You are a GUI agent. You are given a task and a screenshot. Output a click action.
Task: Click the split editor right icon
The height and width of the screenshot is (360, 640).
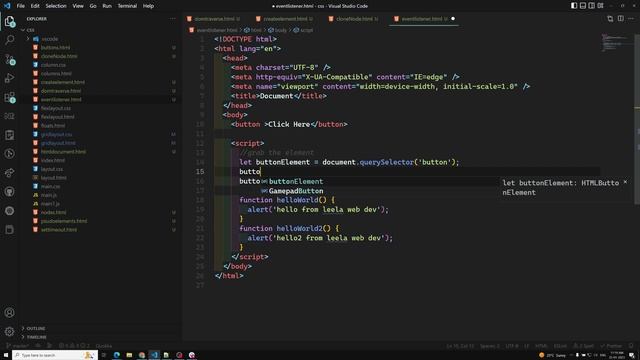click(x=620, y=19)
